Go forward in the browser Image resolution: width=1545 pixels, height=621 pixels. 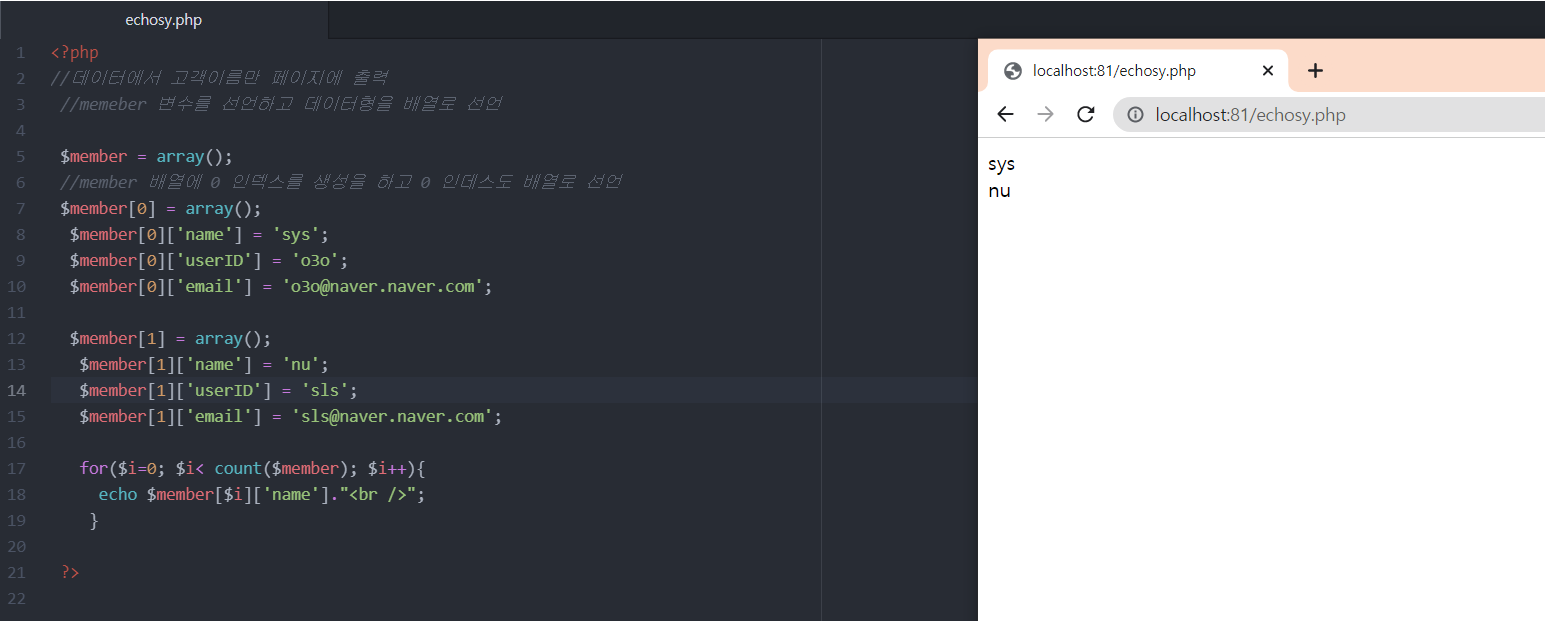pos(1046,115)
